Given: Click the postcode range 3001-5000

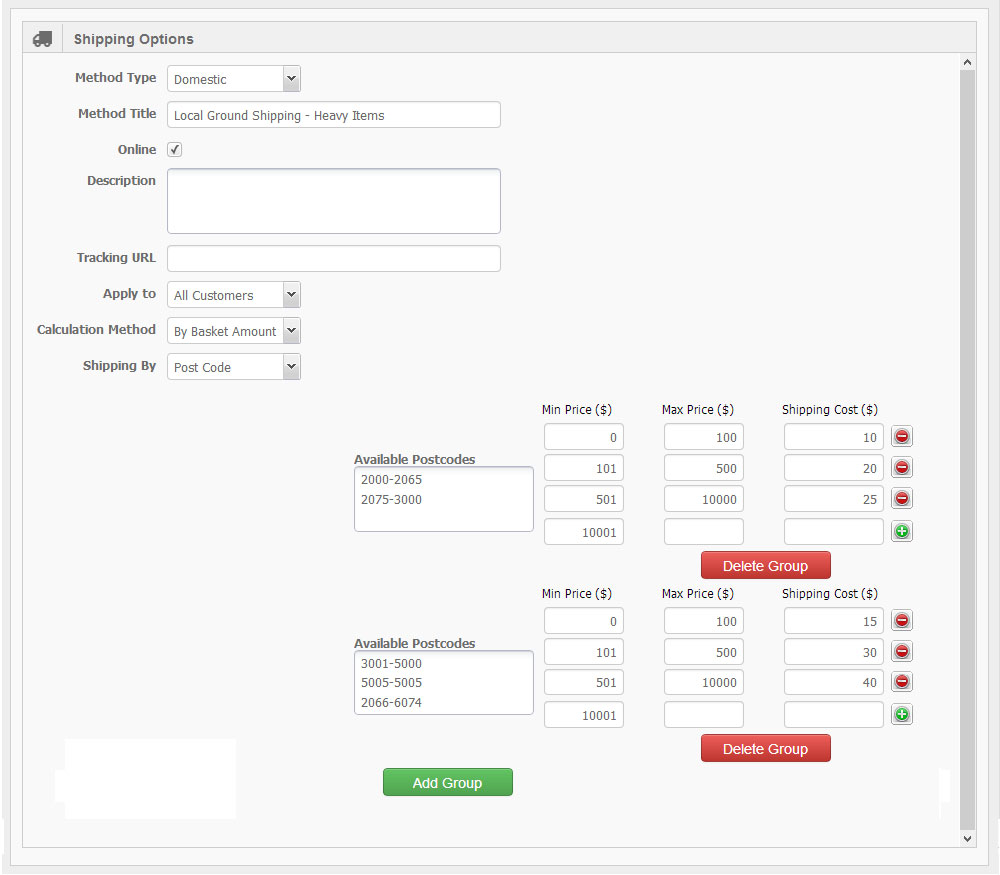Looking at the screenshot, I should (x=391, y=663).
